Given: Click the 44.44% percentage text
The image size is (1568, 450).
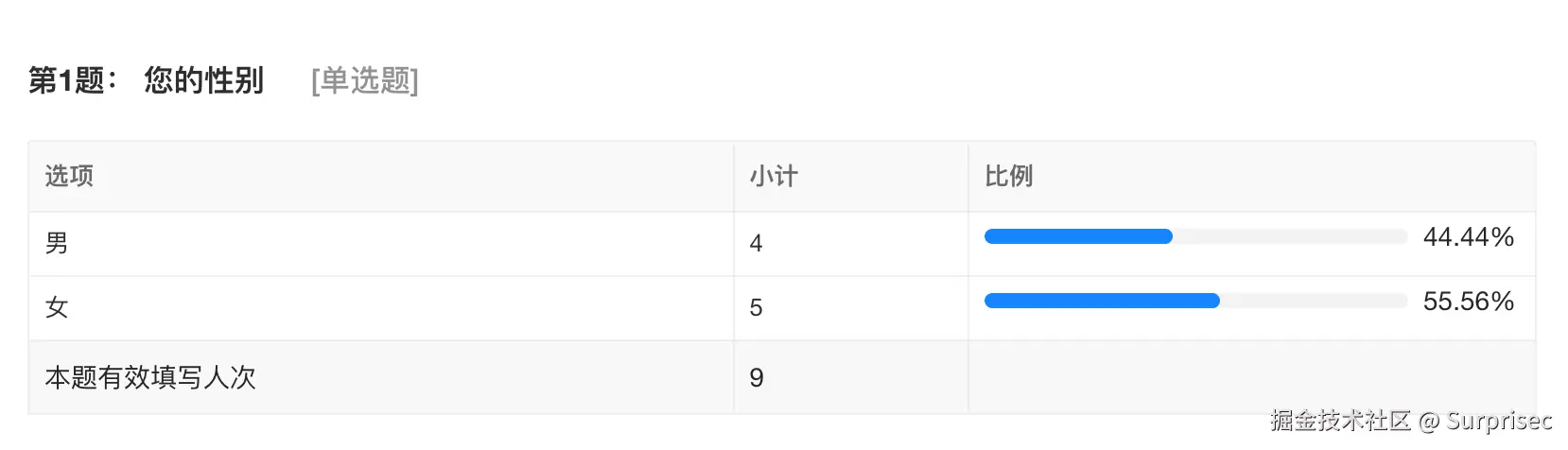Looking at the screenshot, I should pyautogui.click(x=1468, y=236).
